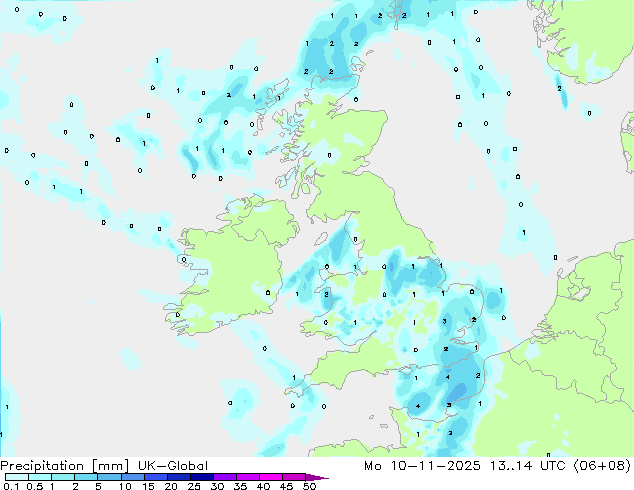The height and width of the screenshot is (490, 634).
Task: Click the 5–10 mm legend color swatch
Action: pos(109,477)
